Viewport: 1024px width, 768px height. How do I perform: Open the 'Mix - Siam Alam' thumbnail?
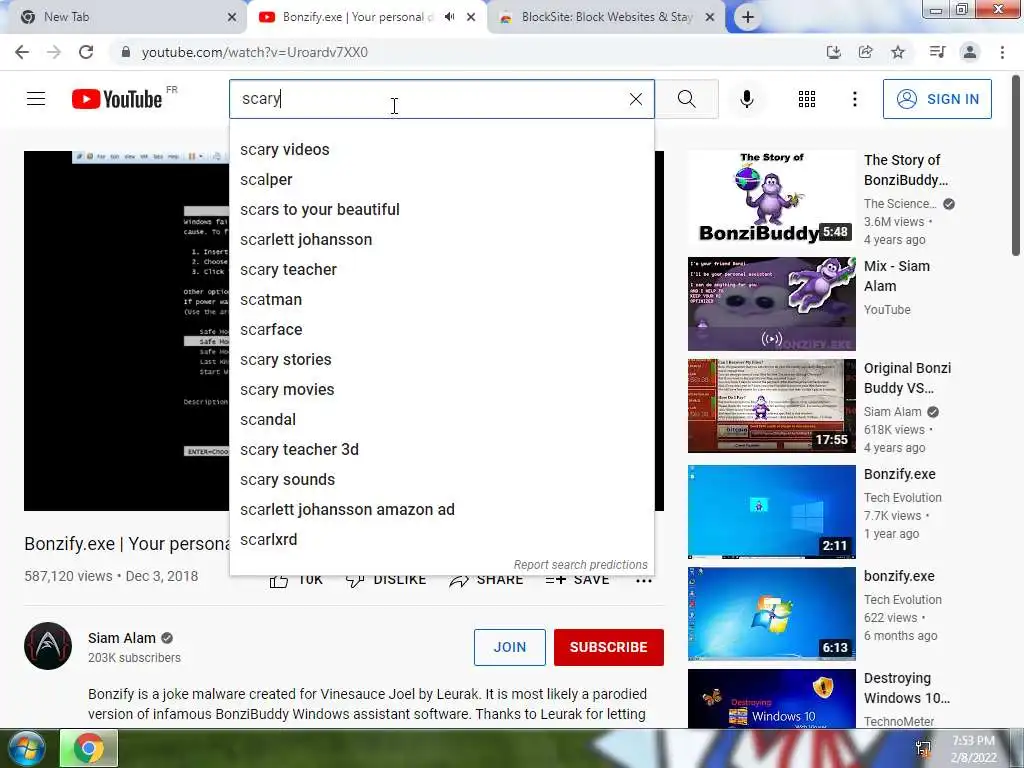point(771,304)
